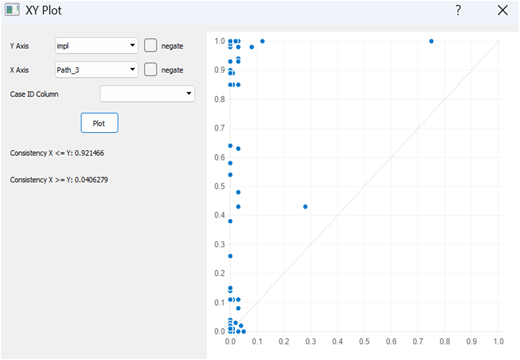Close the XY Plot dialog

click(503, 10)
